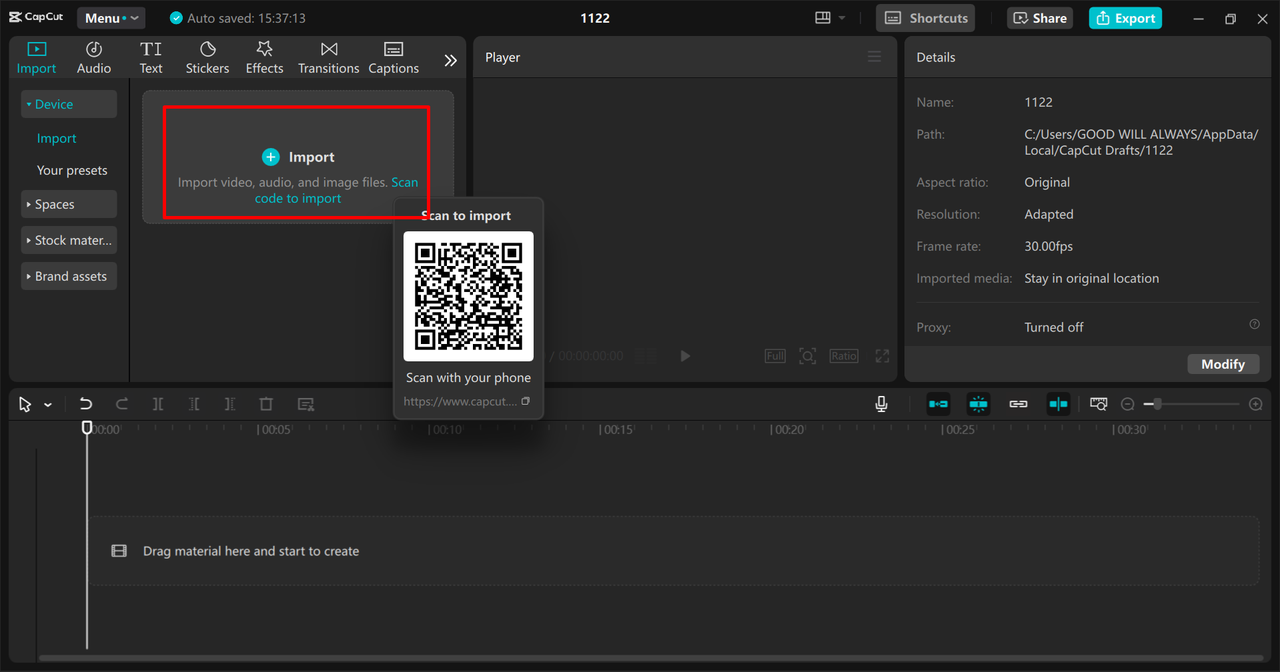Open the select tool dropdown arrow
Image resolution: width=1280 pixels, height=672 pixels.
tap(47, 405)
